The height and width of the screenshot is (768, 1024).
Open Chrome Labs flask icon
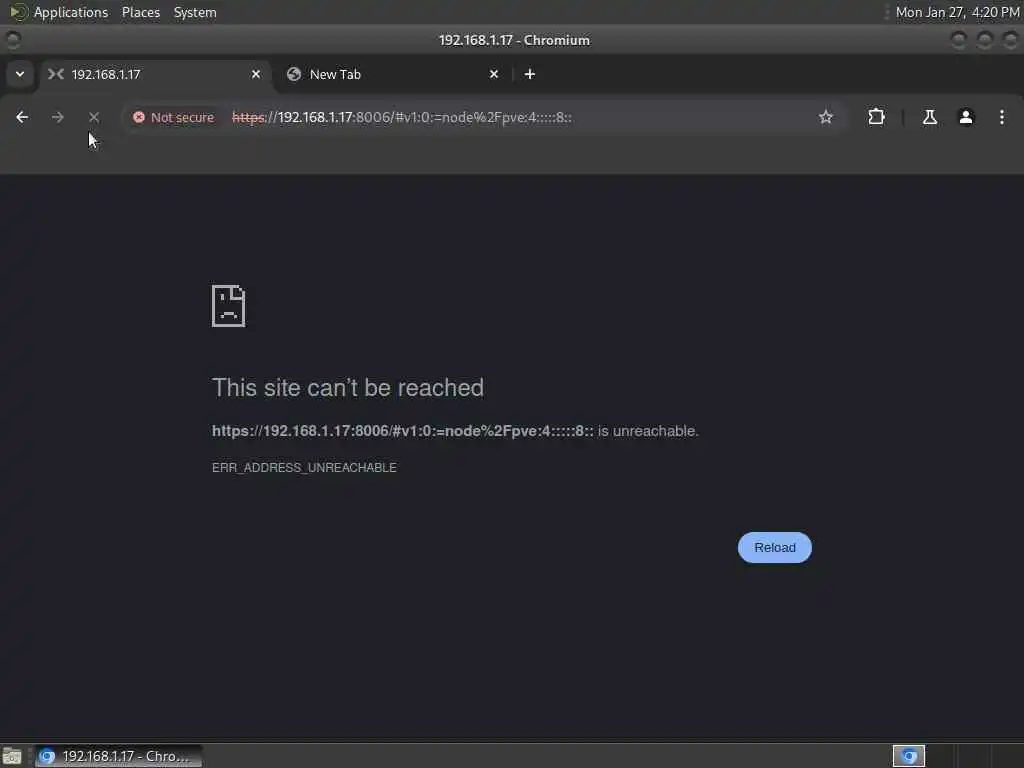[x=929, y=117]
